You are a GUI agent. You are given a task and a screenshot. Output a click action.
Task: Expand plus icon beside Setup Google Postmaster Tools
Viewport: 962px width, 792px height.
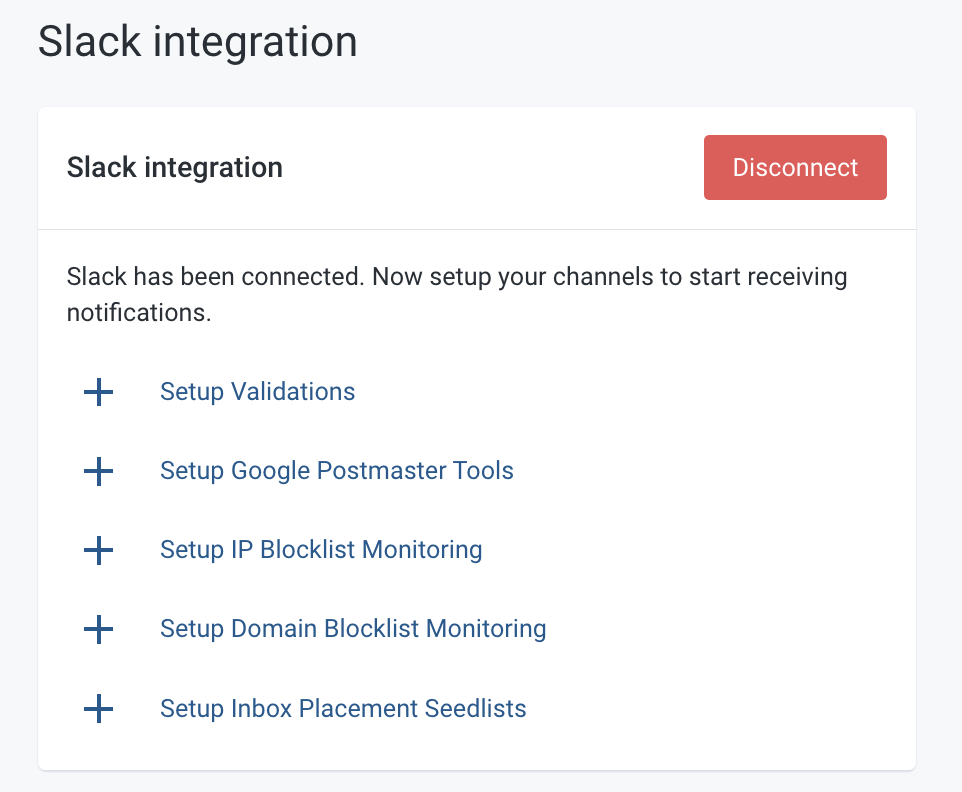98,471
